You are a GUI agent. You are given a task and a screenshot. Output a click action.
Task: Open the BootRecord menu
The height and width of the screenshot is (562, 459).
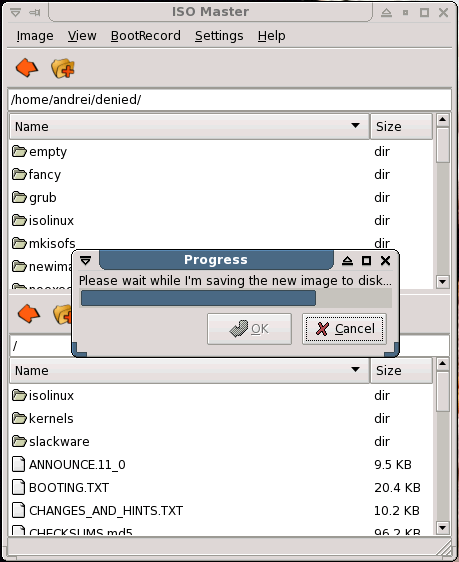[146, 36]
